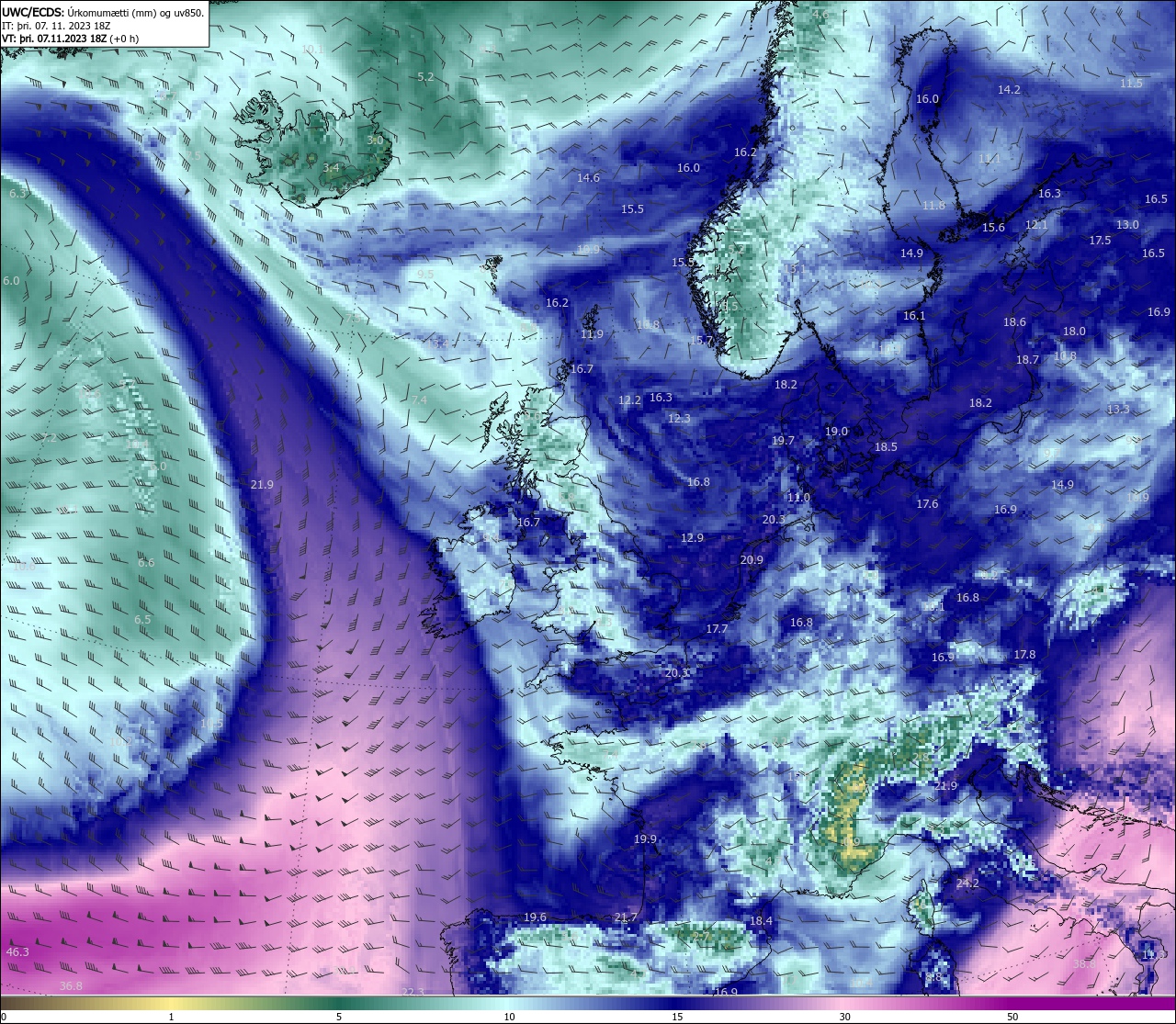1176x1024 pixels.
Task: Click the 18.6 value on the map
Action: [x=1014, y=322]
